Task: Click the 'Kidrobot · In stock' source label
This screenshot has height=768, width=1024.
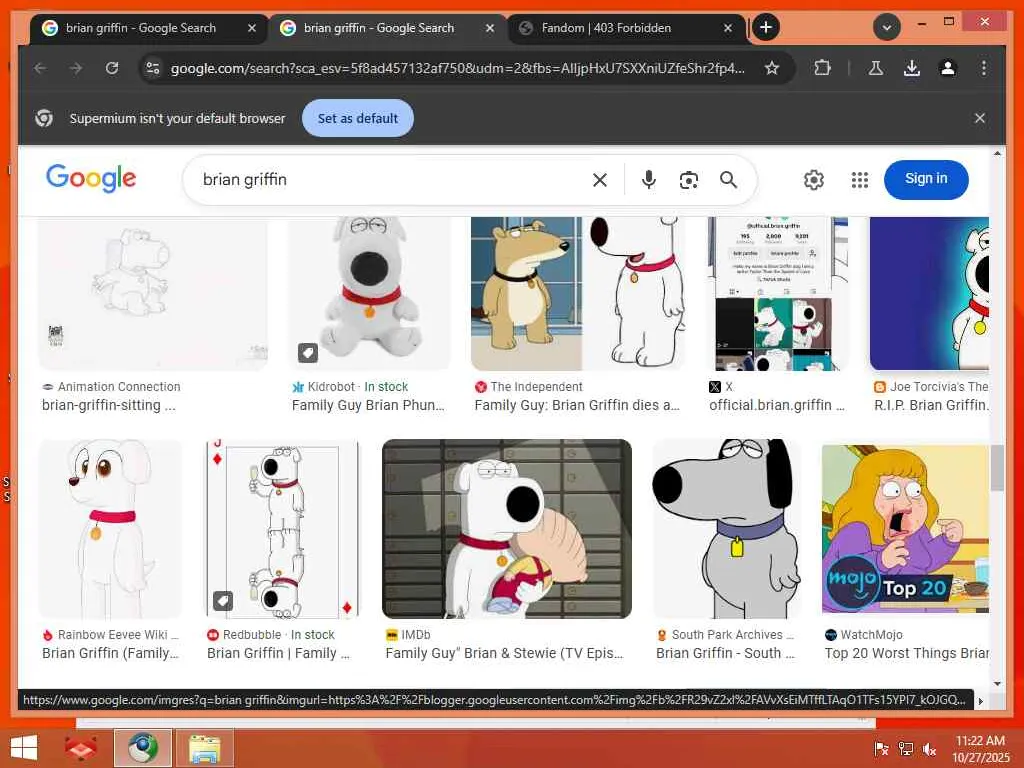Action: 350,387
